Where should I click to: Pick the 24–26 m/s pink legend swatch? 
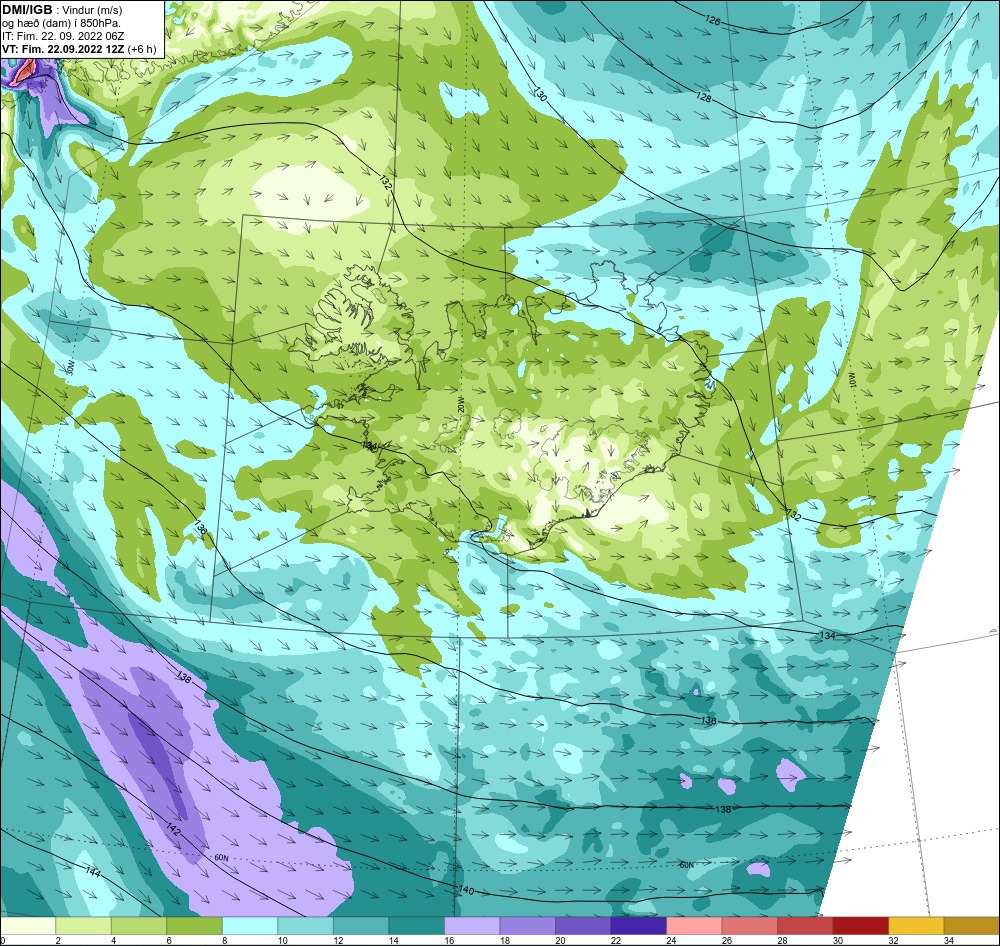coord(694,925)
